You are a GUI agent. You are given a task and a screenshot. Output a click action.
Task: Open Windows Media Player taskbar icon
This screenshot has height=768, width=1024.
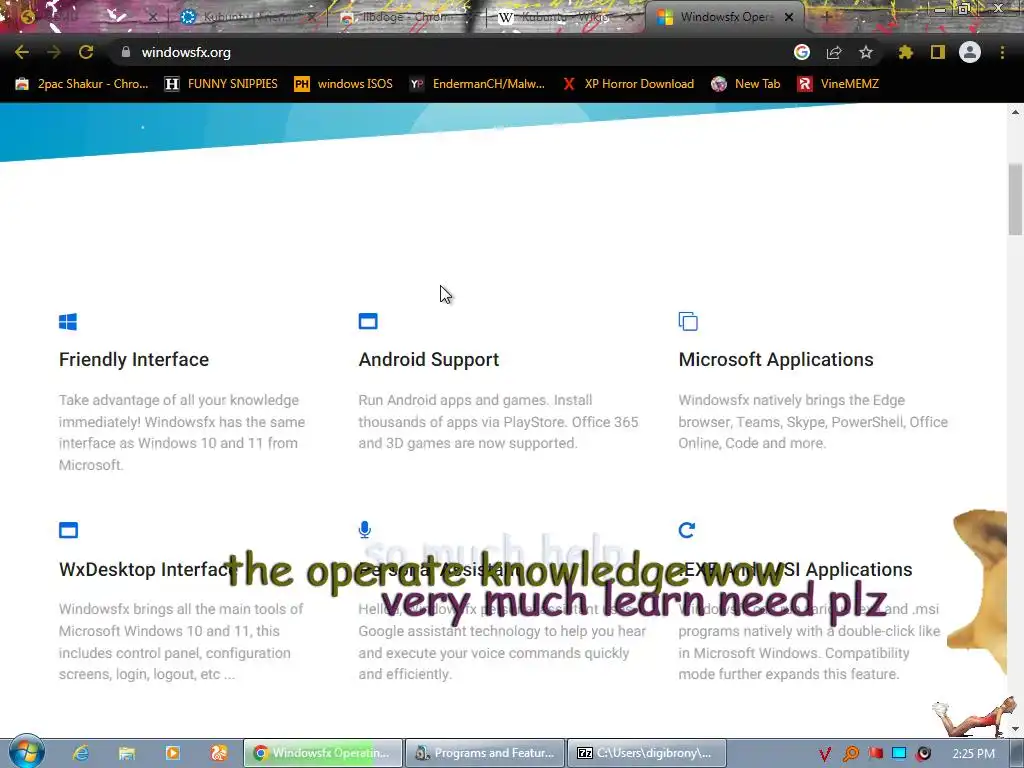click(173, 753)
